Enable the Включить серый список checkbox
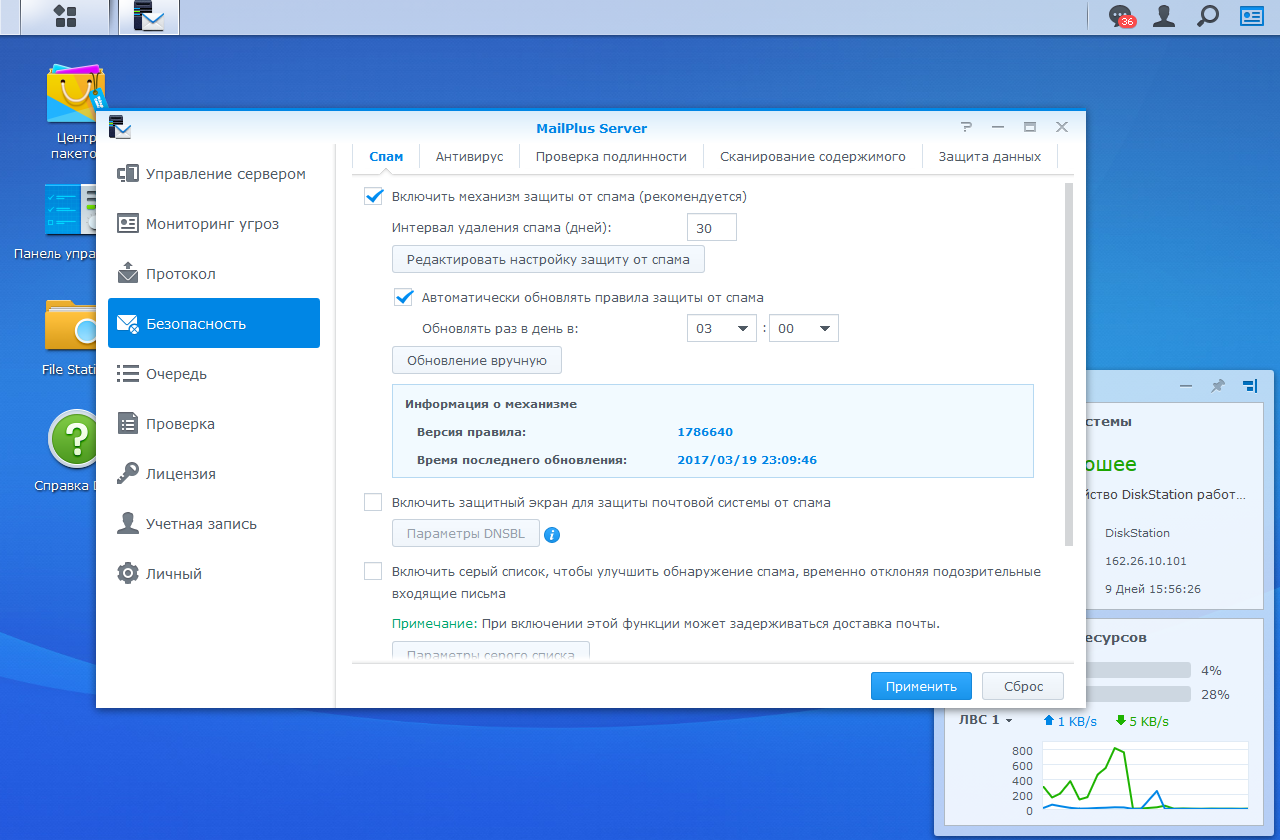The height and width of the screenshot is (840, 1280). (373, 571)
